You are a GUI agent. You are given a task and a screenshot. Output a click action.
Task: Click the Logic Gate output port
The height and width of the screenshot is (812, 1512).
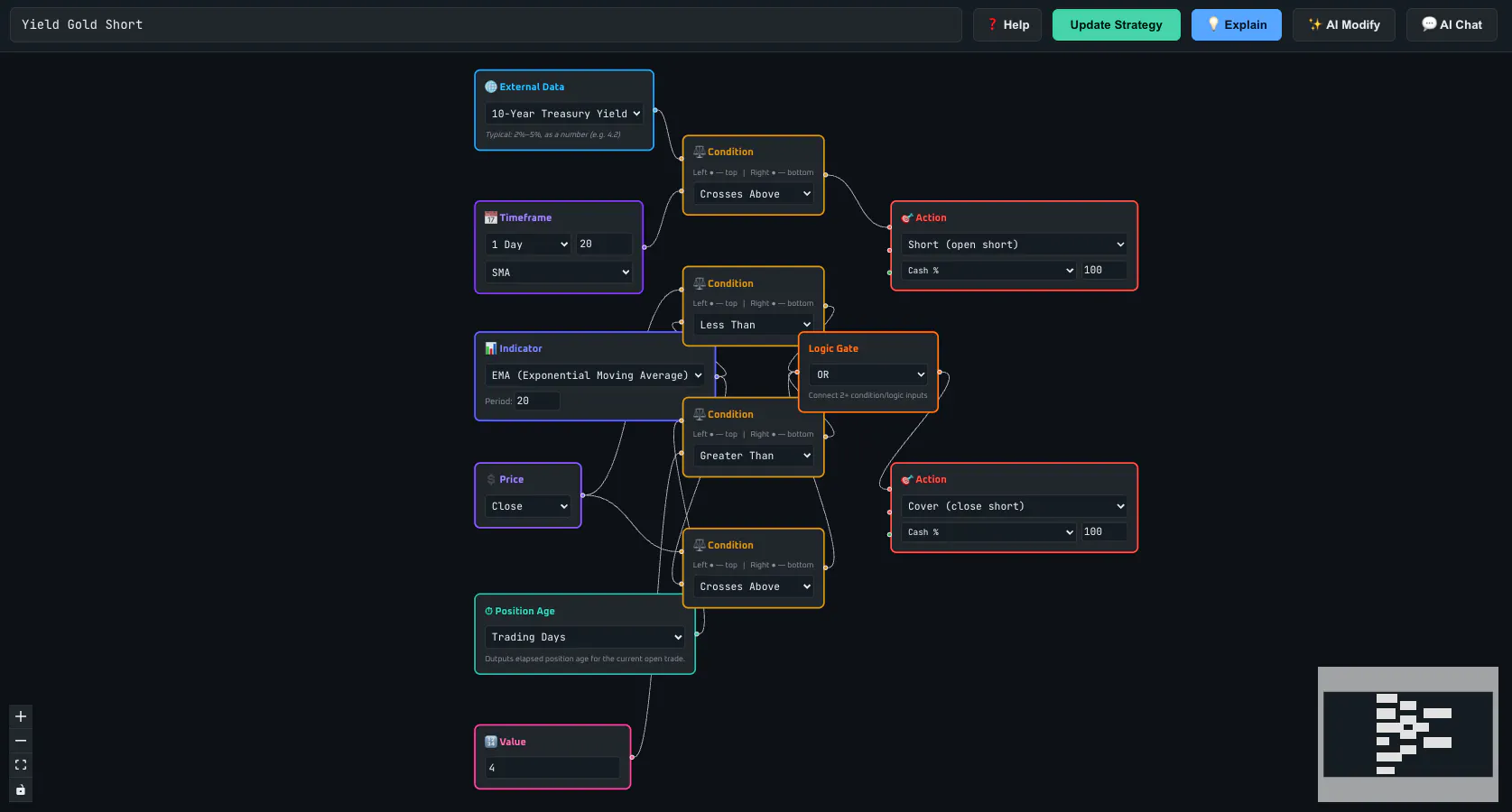[940, 372]
